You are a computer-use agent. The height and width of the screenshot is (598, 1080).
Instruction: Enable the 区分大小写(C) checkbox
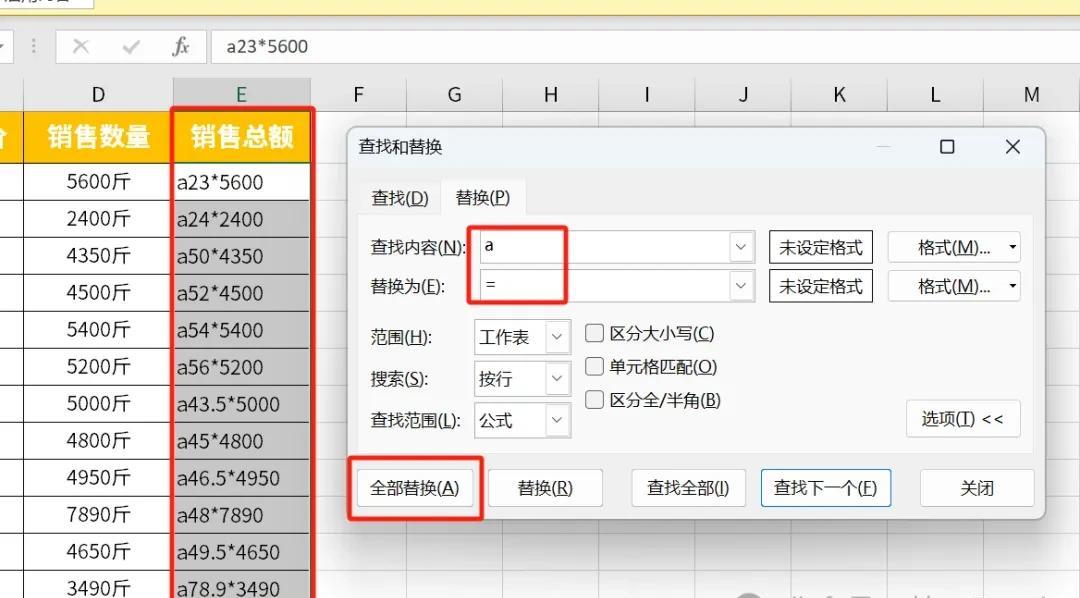click(x=594, y=333)
